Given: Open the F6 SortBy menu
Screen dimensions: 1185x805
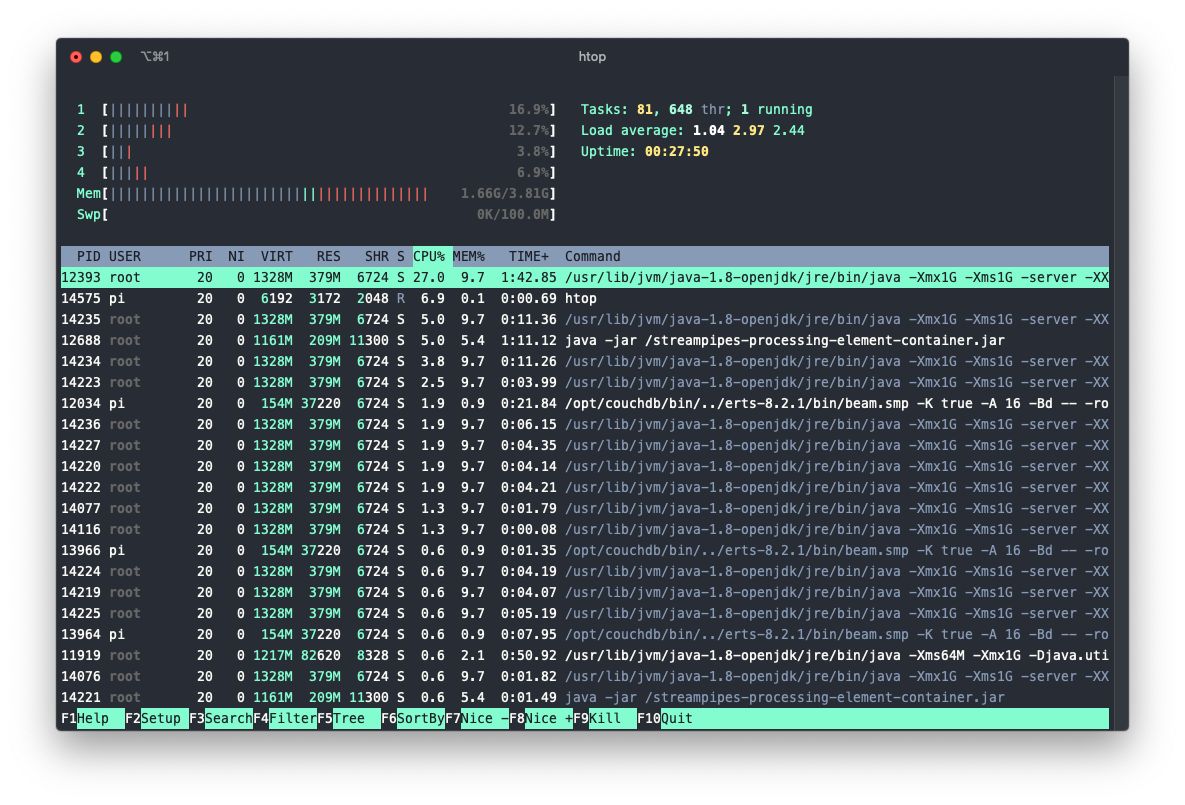Looking at the screenshot, I should click(x=412, y=718).
